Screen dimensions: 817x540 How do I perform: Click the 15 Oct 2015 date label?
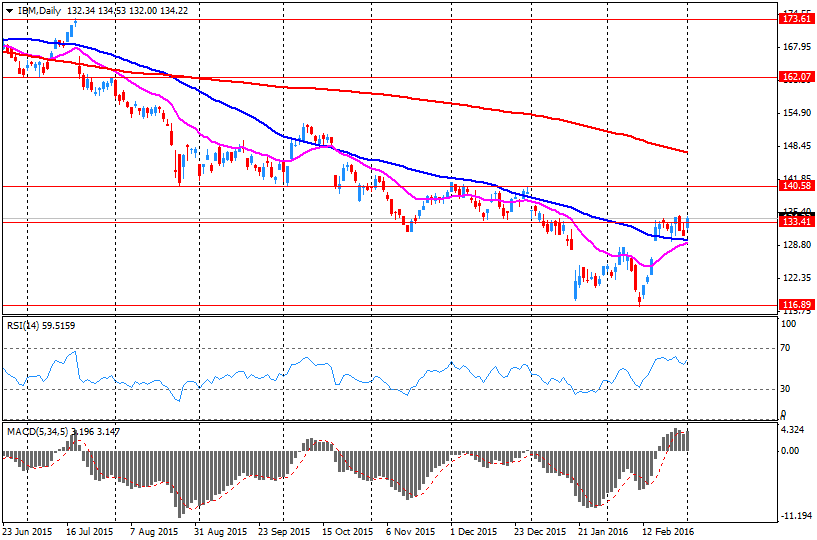point(348,532)
